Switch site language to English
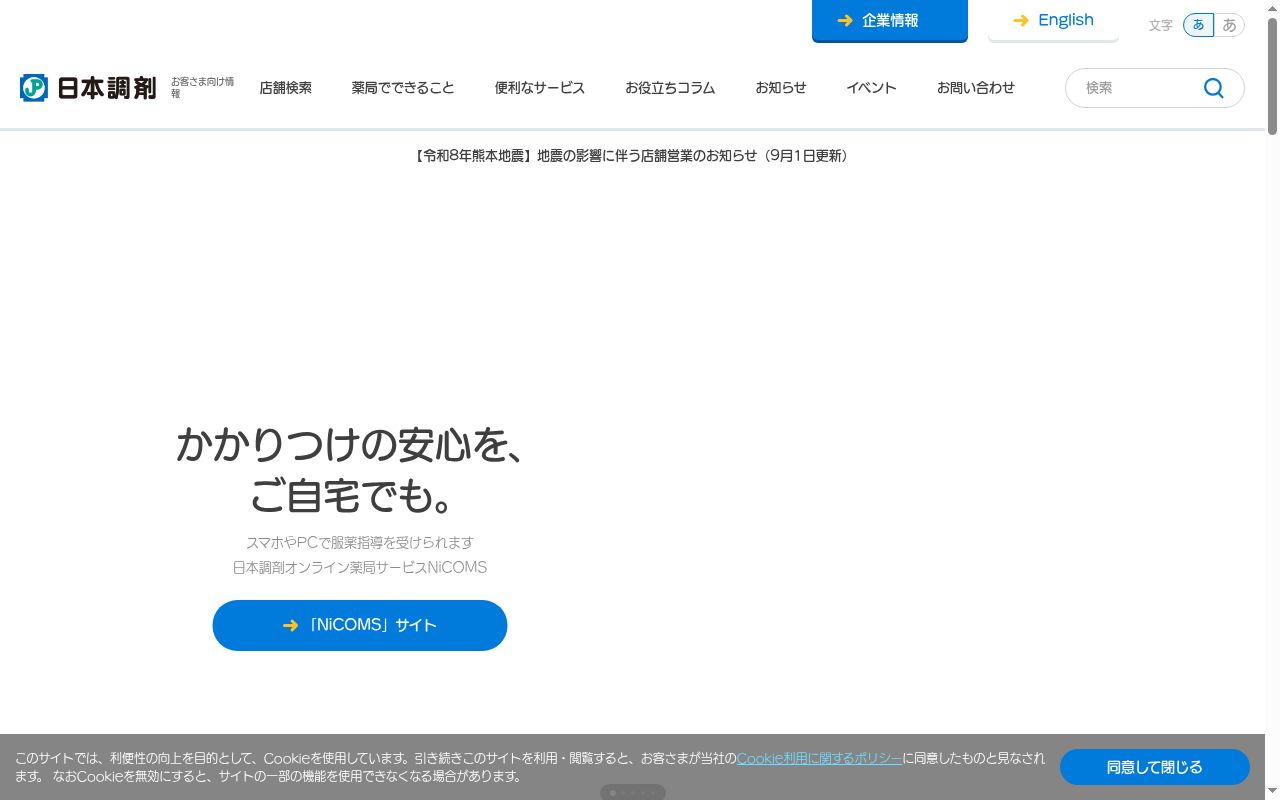 click(1053, 20)
